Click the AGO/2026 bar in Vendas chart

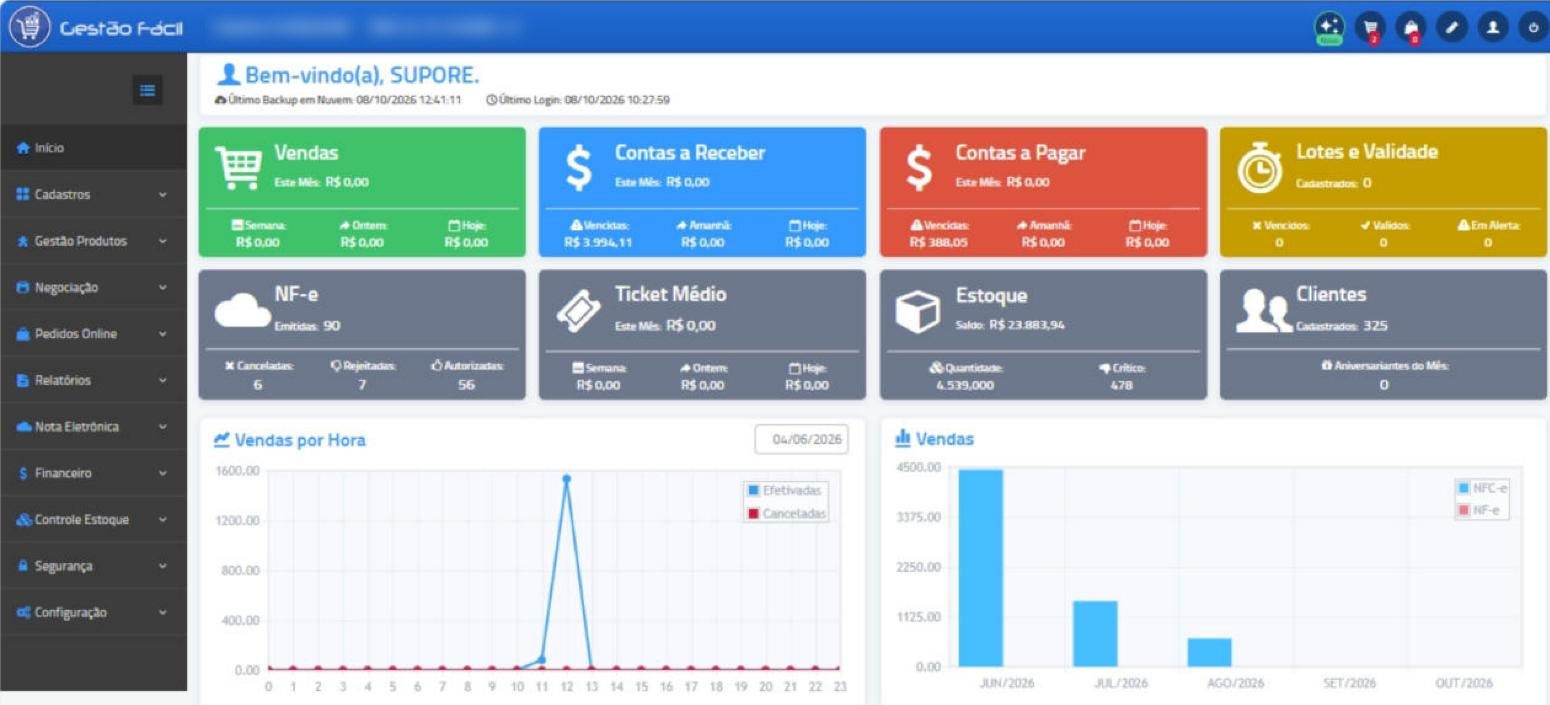(1209, 652)
